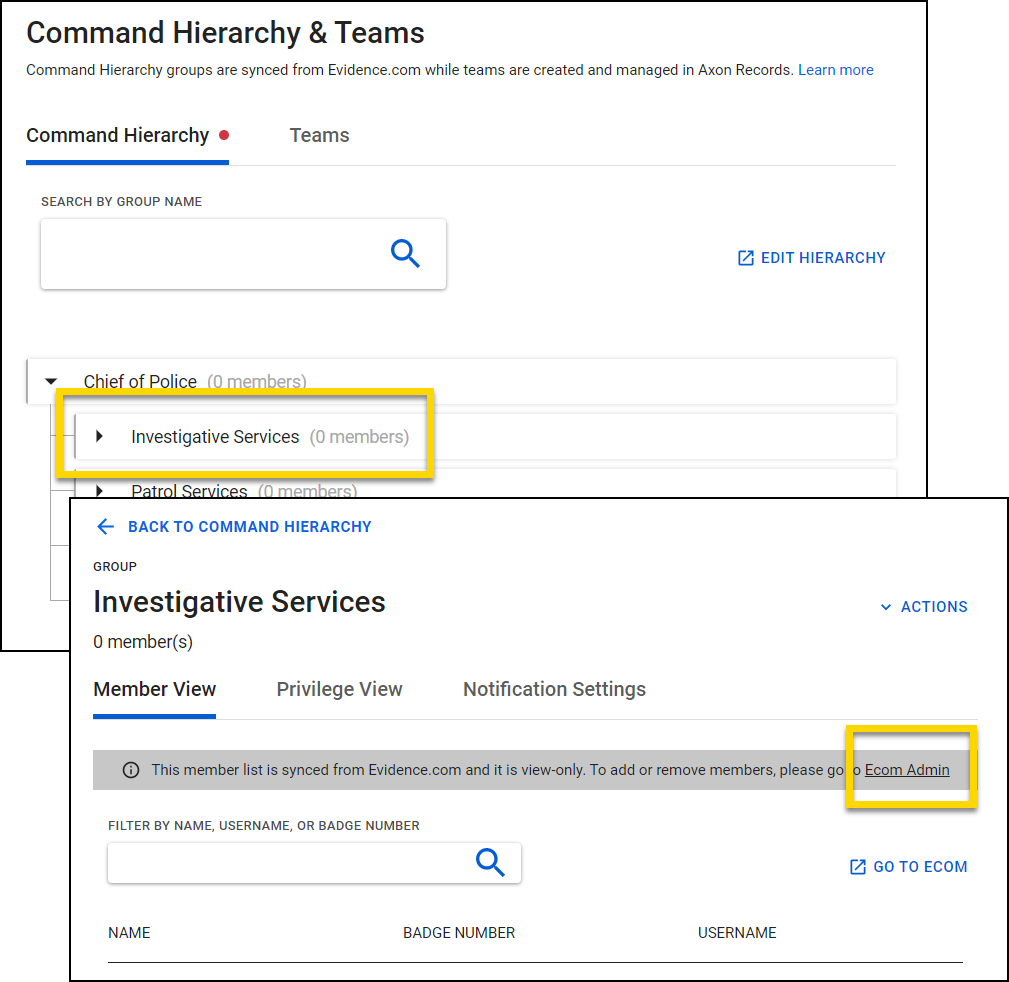Click the external-link icon beside GO TO ECOM
This screenshot has width=1009, height=982.
tap(857, 866)
